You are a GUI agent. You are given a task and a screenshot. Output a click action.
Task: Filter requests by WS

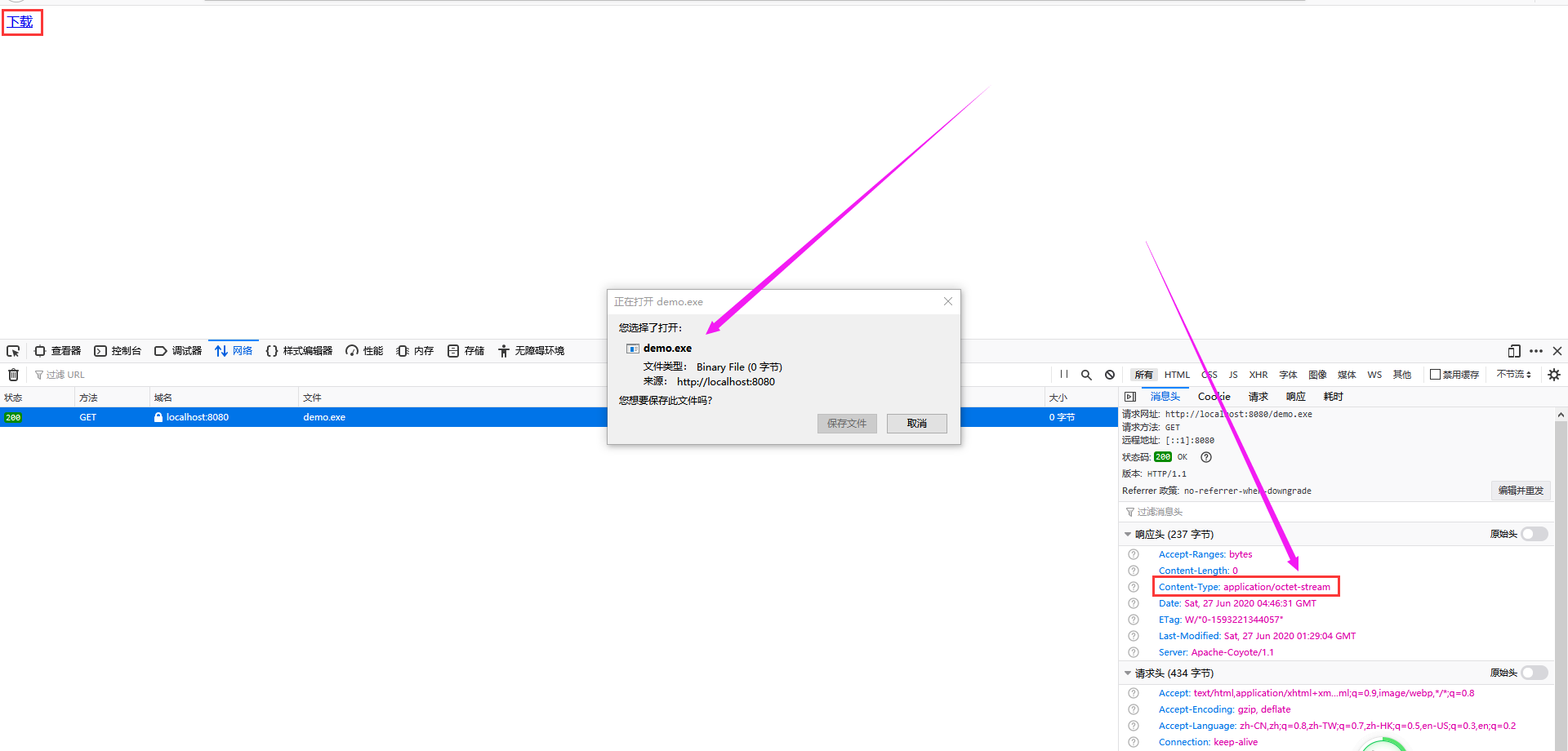[x=1374, y=375]
